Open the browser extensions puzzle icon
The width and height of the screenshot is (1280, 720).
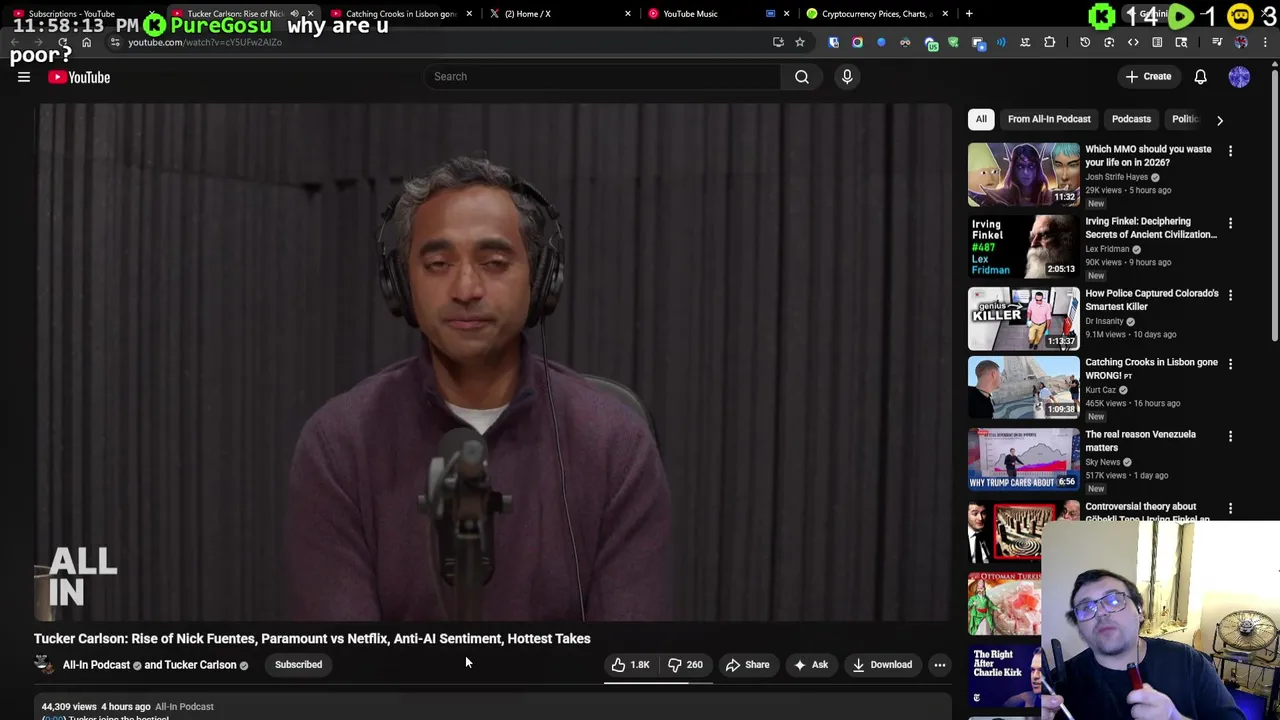1049,42
